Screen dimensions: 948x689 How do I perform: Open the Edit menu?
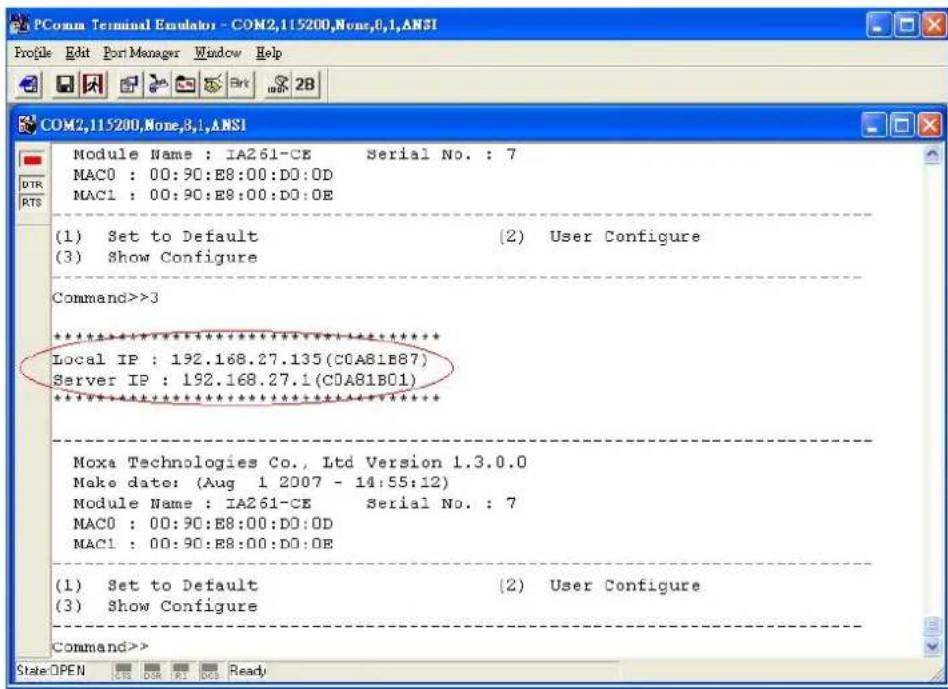[77, 53]
